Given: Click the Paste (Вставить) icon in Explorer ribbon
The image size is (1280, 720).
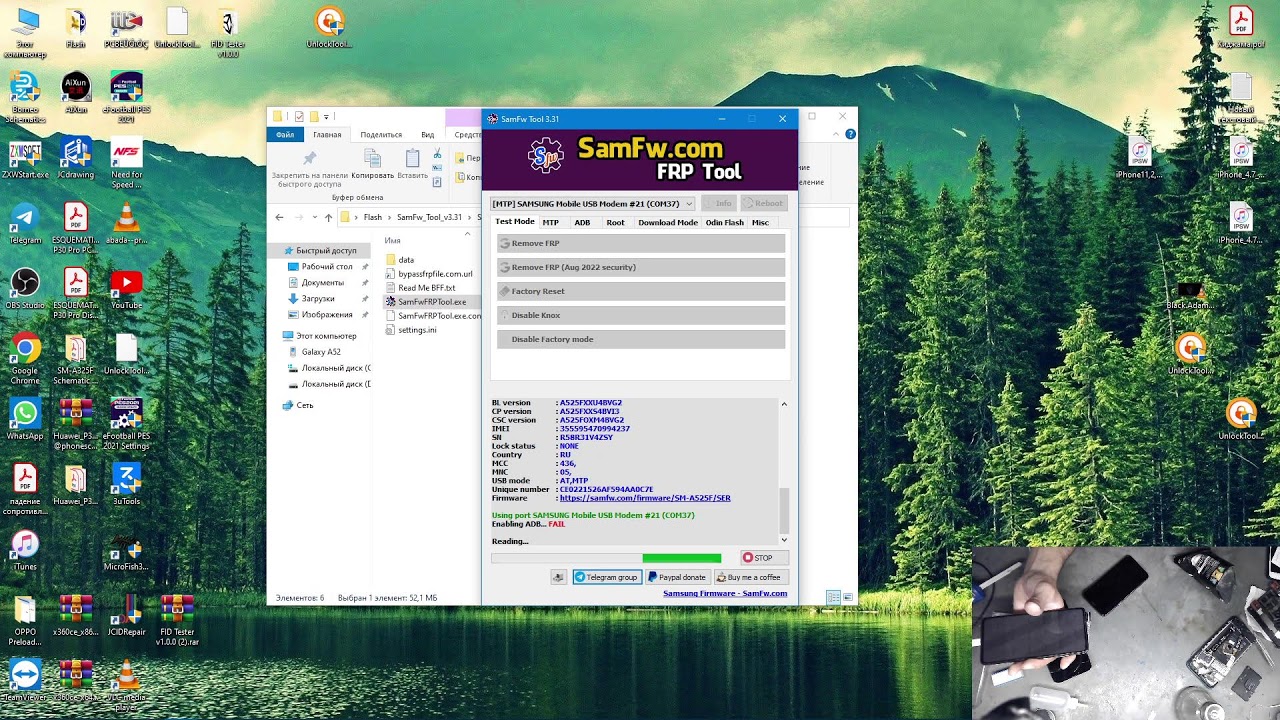Looking at the screenshot, I should pos(412,160).
